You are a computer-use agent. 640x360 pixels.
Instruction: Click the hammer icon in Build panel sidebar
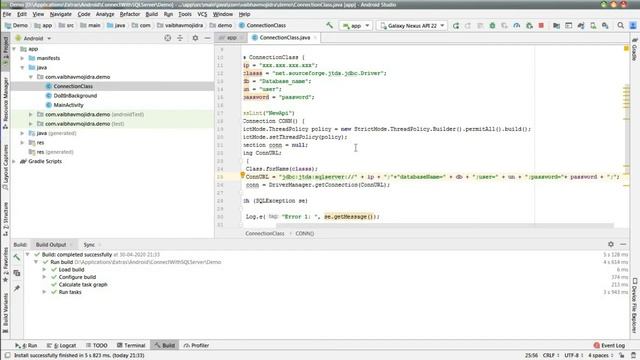(x=17, y=258)
